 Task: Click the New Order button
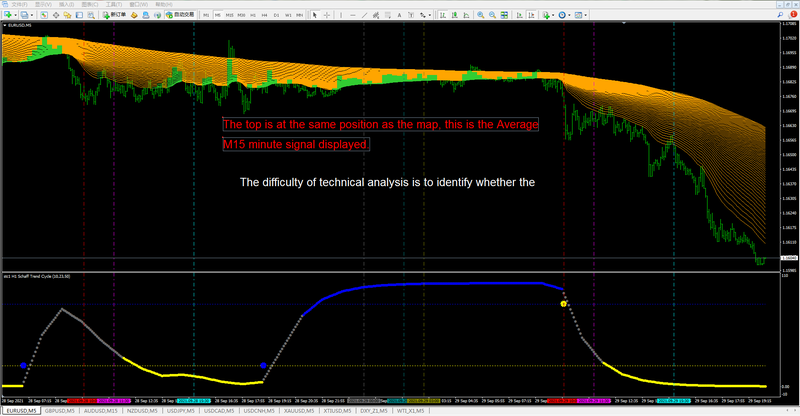[114, 15]
